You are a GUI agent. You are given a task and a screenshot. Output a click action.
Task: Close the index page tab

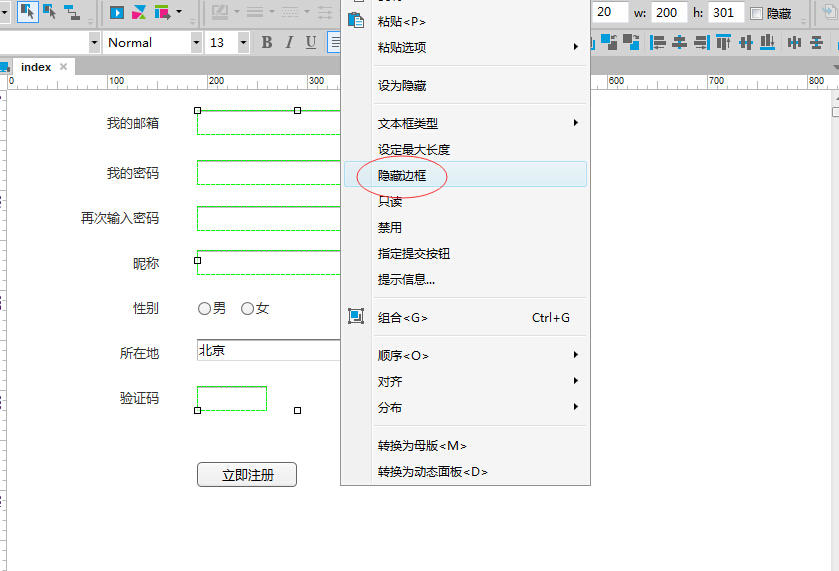click(63, 67)
